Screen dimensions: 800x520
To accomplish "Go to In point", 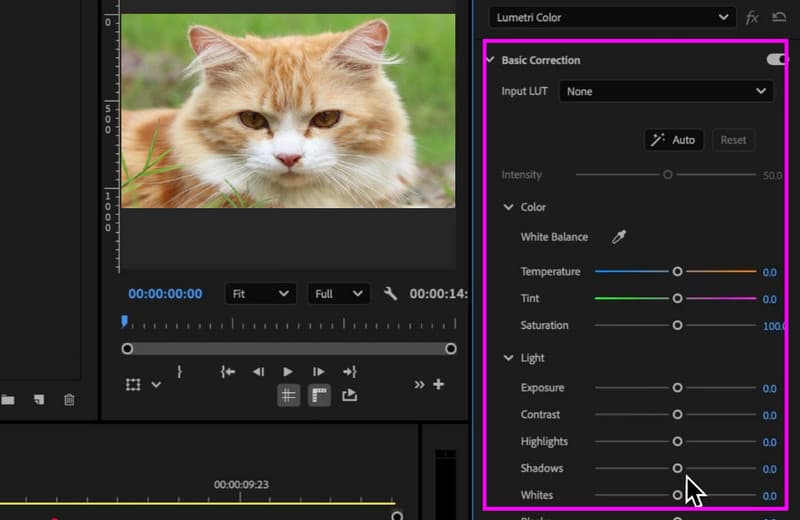I will coord(228,372).
